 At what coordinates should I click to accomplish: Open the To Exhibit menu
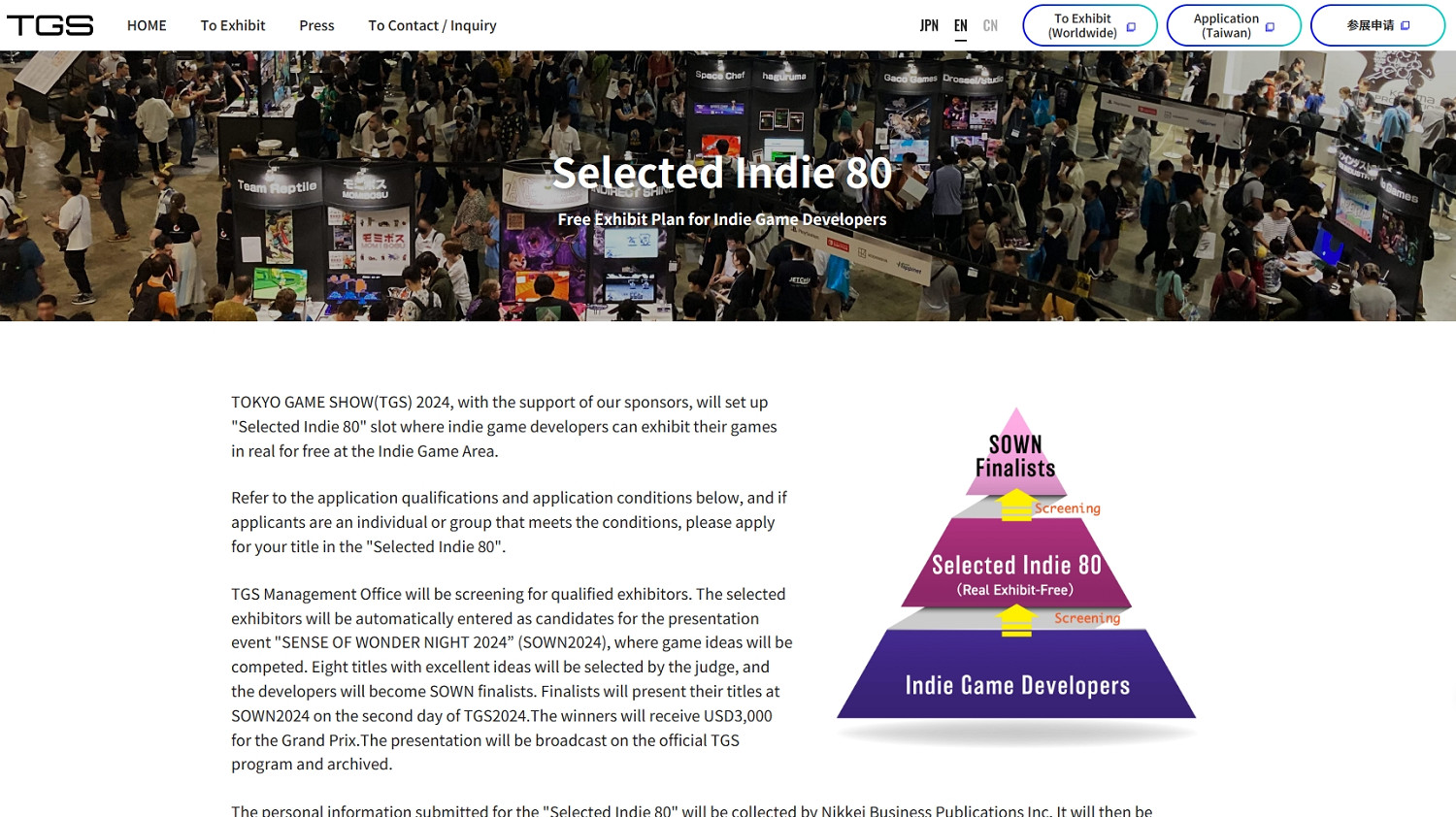pos(233,25)
